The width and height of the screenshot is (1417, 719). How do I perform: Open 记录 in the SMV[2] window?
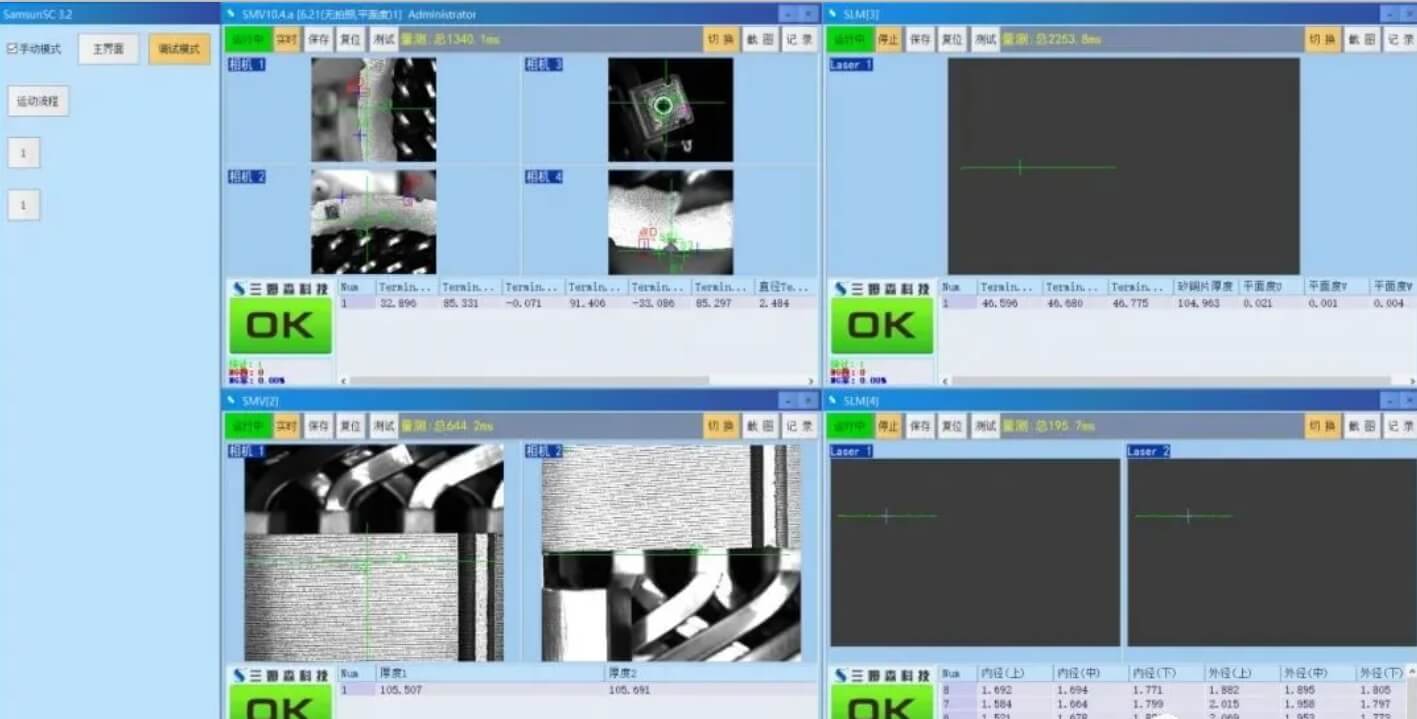(x=799, y=426)
